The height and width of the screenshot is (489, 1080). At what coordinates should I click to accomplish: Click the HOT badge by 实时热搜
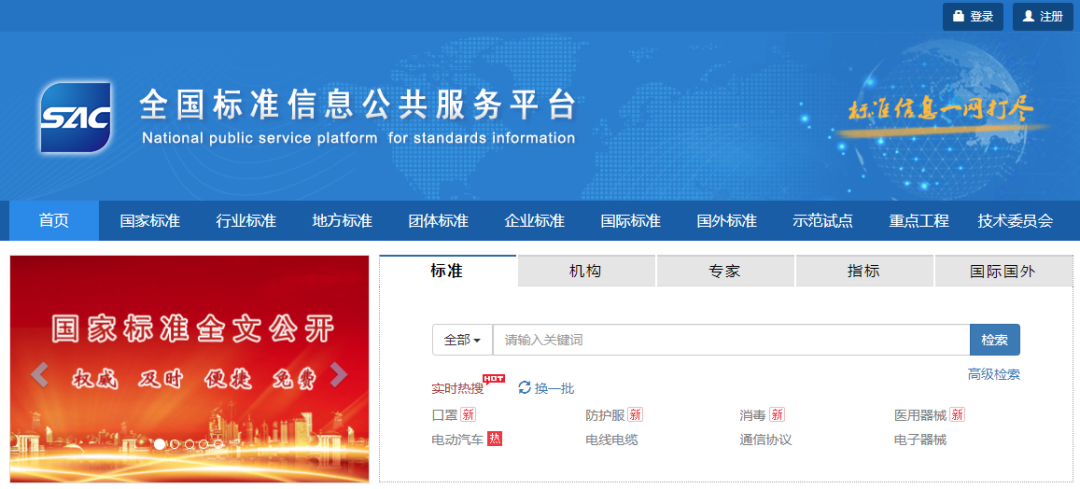(494, 378)
